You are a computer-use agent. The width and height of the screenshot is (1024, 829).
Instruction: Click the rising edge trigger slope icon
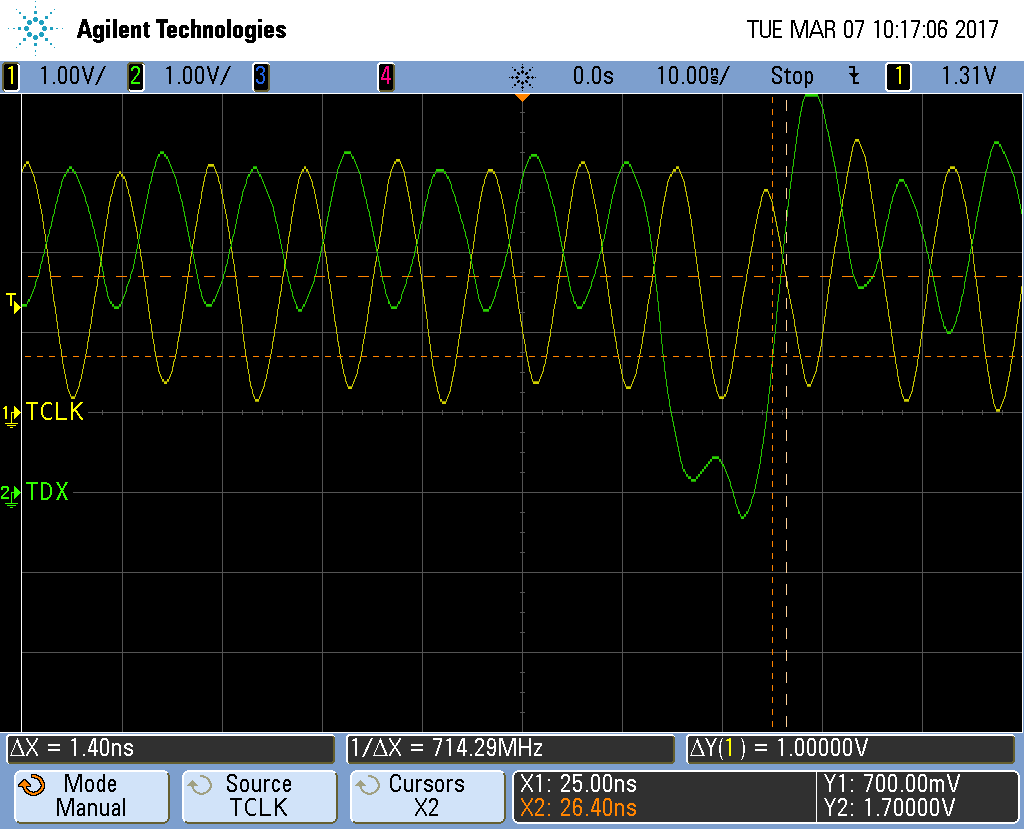853,76
